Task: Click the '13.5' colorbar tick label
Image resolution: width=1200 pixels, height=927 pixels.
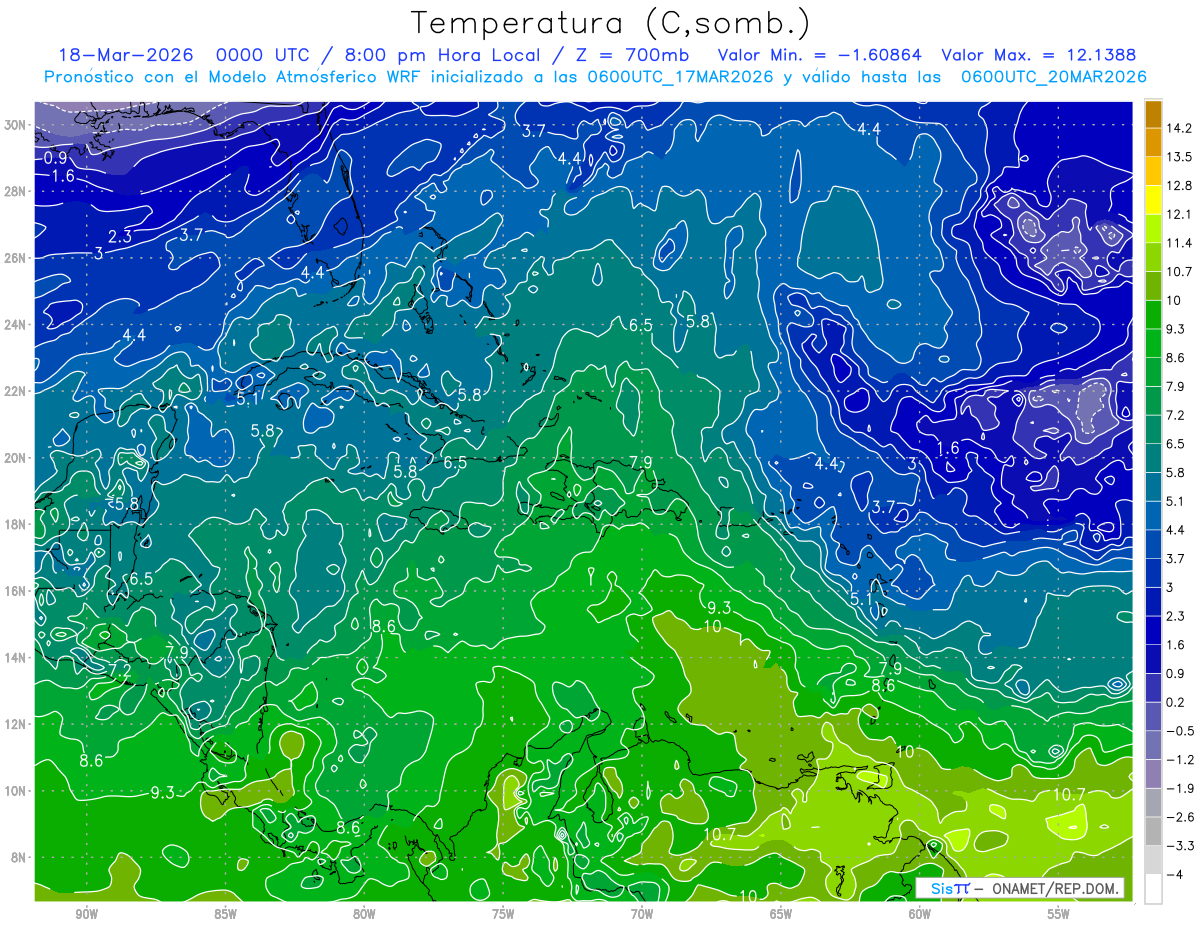Action: 1179,157
